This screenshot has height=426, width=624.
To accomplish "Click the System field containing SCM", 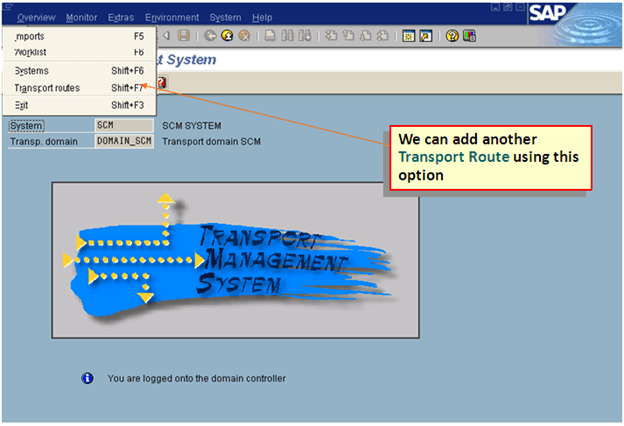I will (x=124, y=125).
